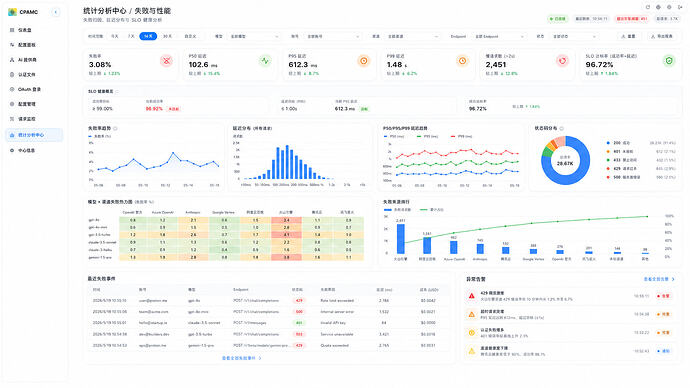Screen dimensions: 690x388
Task: Click 'Service unavailable' in the failure events table
Action: tap(337, 334)
